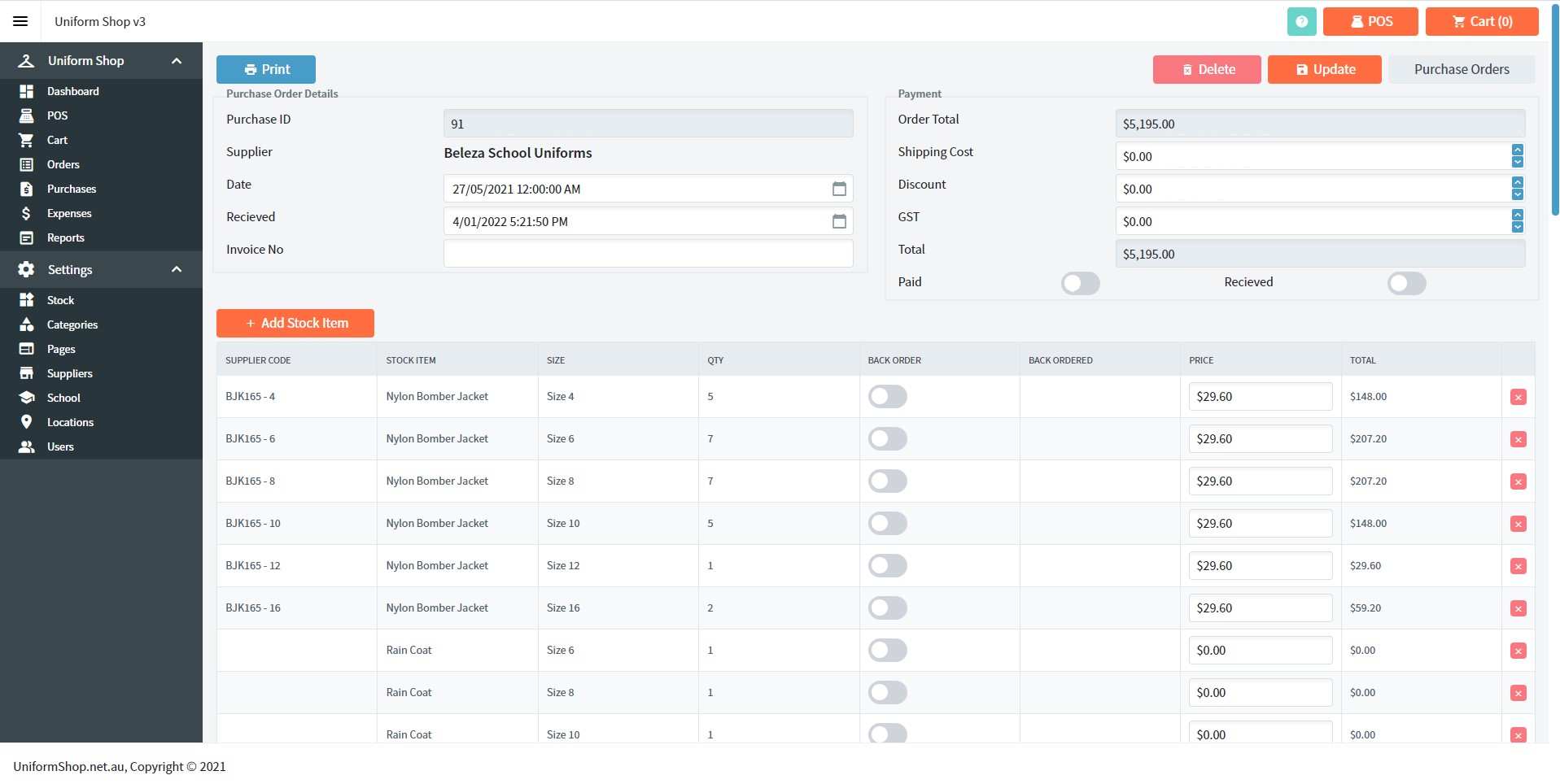This screenshot has width=1560, height=784.
Task: Open the Recieved date calendar icon
Action: click(x=839, y=221)
